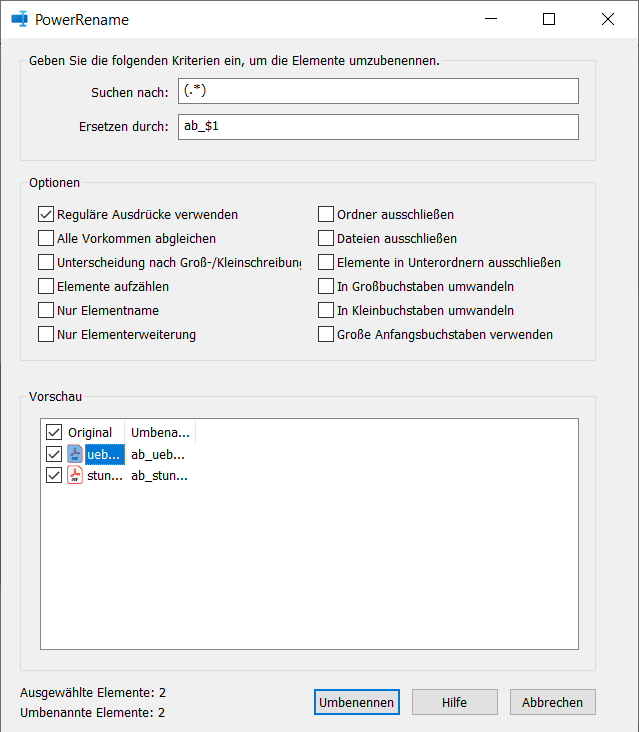The height and width of the screenshot is (732, 639).
Task: Tick 'In Kleinbuchstaben umwandeln'
Action: click(326, 310)
